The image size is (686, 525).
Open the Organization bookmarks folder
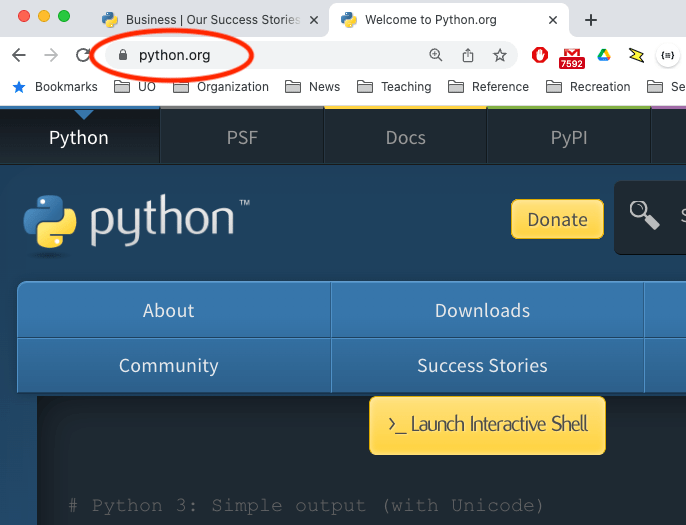[x=221, y=87]
